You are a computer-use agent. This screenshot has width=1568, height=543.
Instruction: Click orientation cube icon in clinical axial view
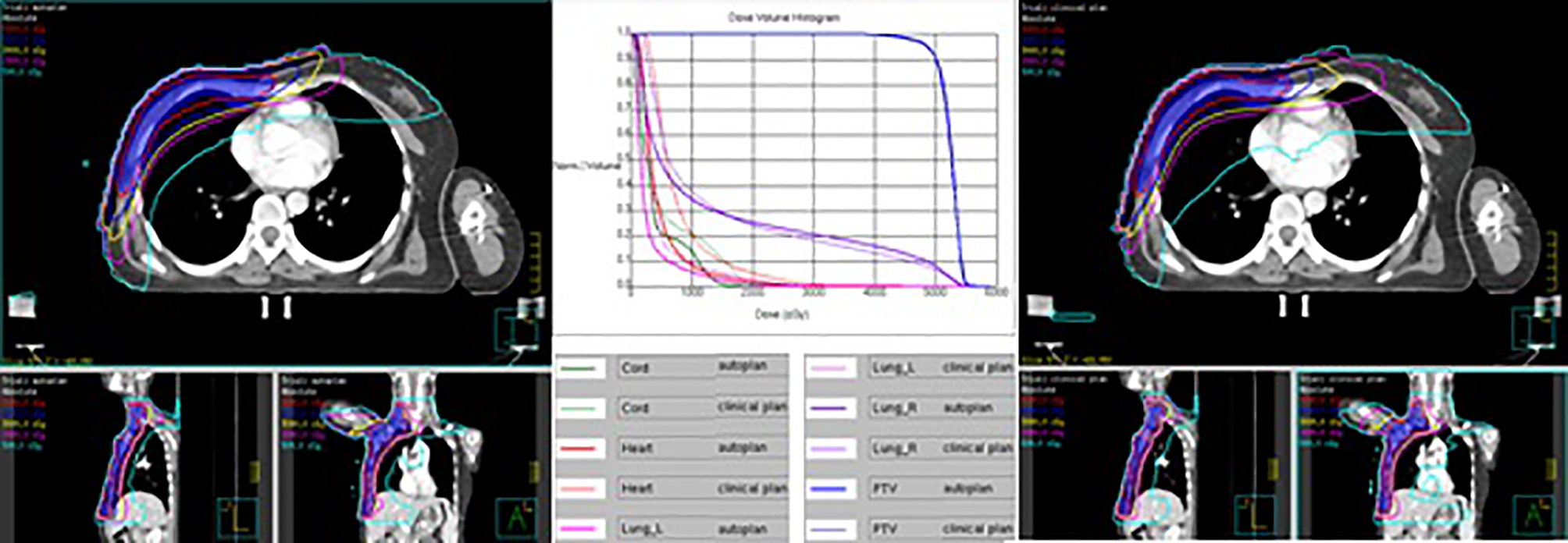pyautogui.click(x=1534, y=328)
